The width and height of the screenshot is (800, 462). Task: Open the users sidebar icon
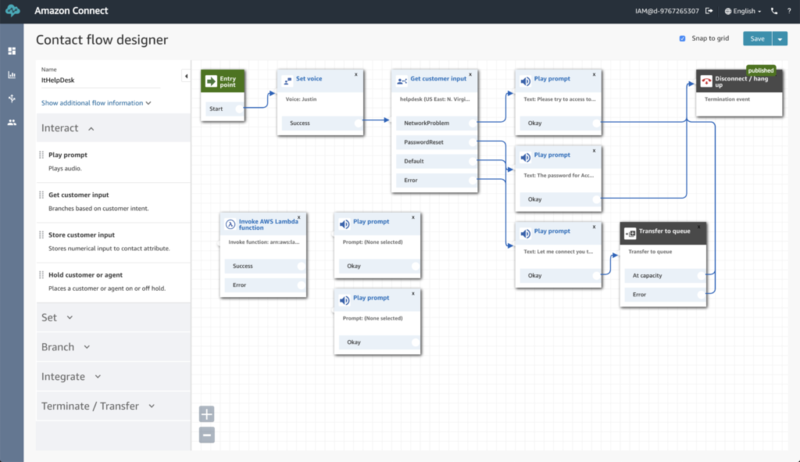[x=12, y=122]
